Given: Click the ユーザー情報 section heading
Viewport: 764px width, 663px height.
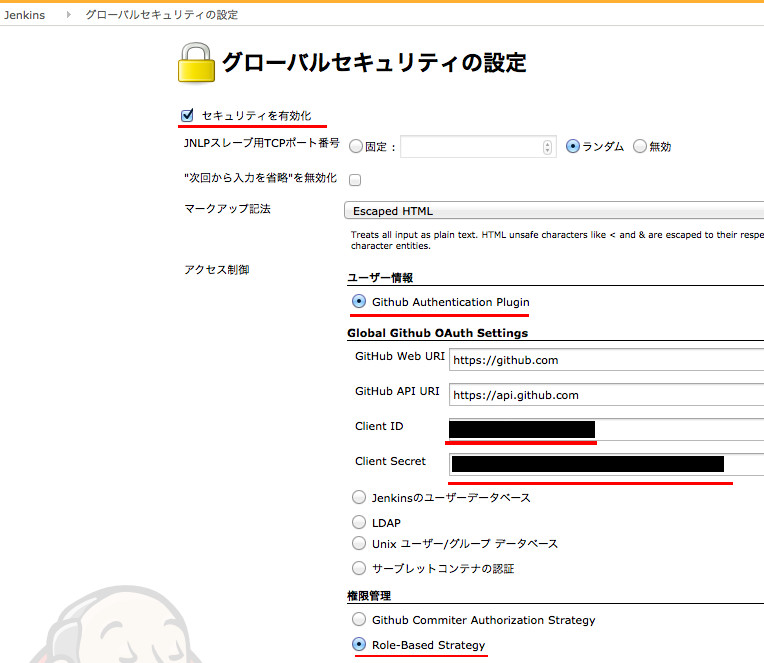Looking at the screenshot, I should pos(380,278).
